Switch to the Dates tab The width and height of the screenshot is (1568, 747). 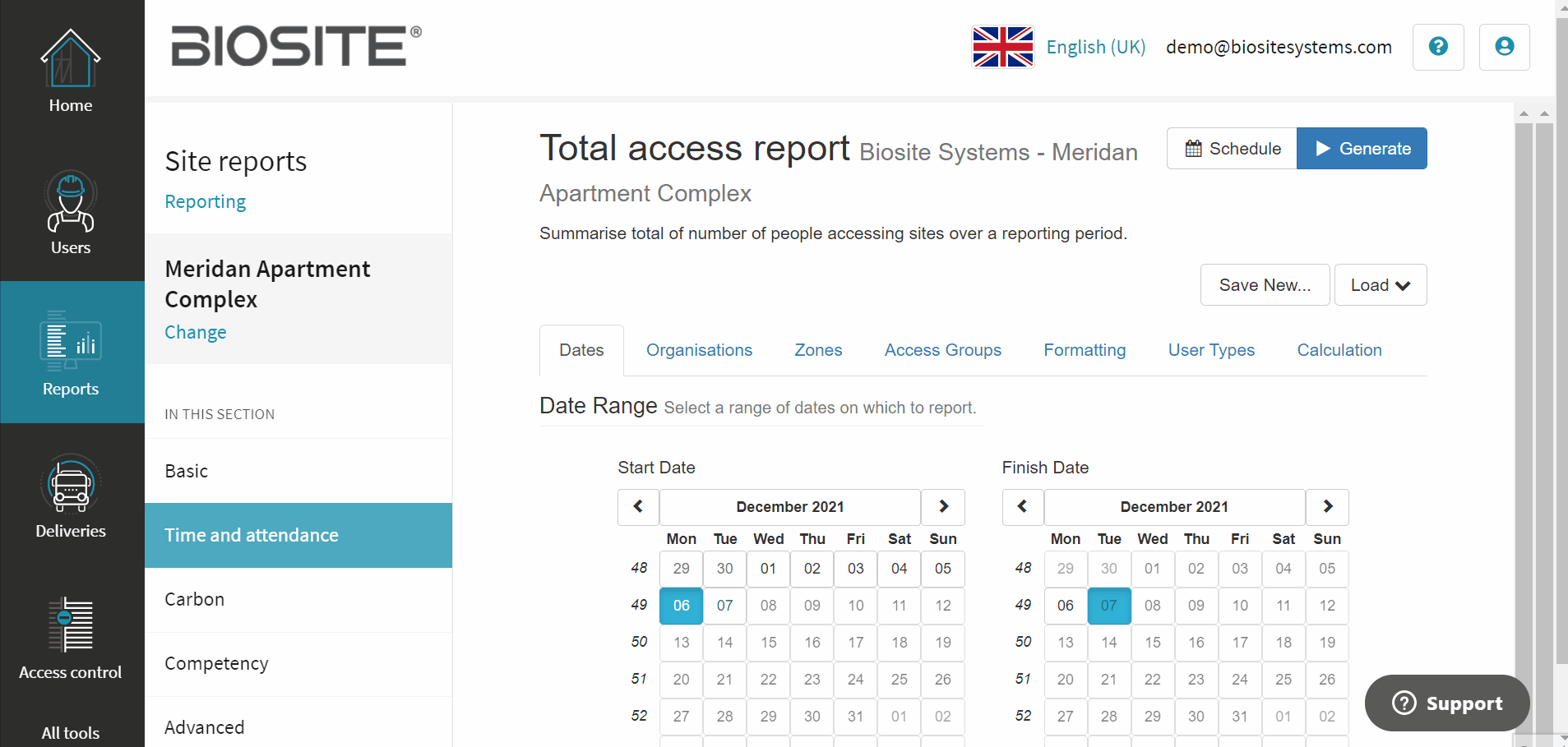[581, 350]
